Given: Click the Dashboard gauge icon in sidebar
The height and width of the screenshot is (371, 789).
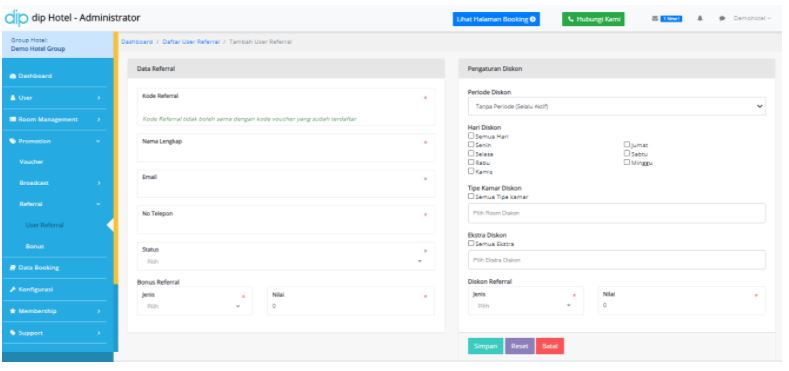Looking at the screenshot, I should click(13, 76).
